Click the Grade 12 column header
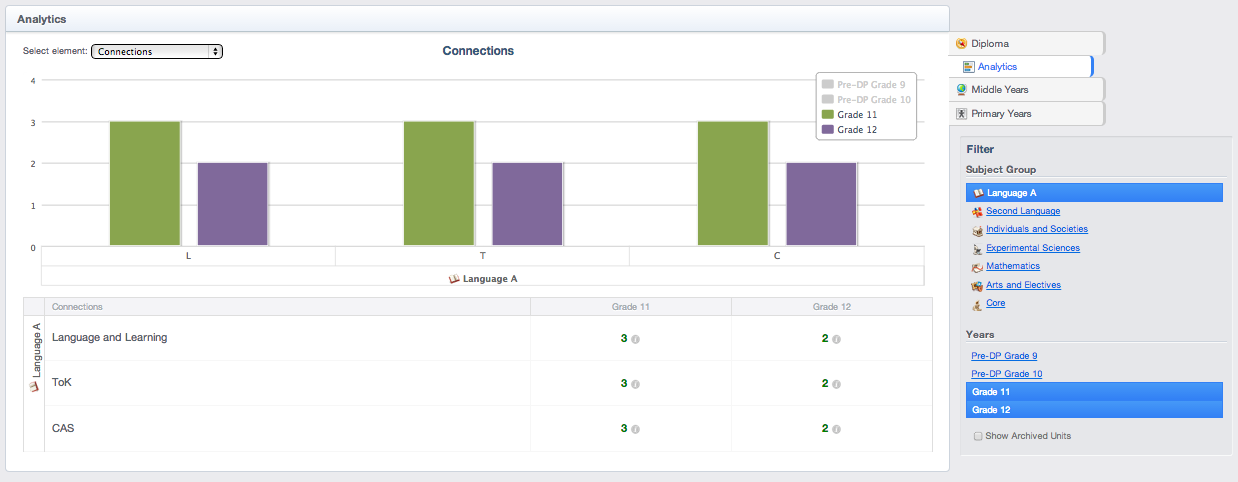 (x=832, y=307)
